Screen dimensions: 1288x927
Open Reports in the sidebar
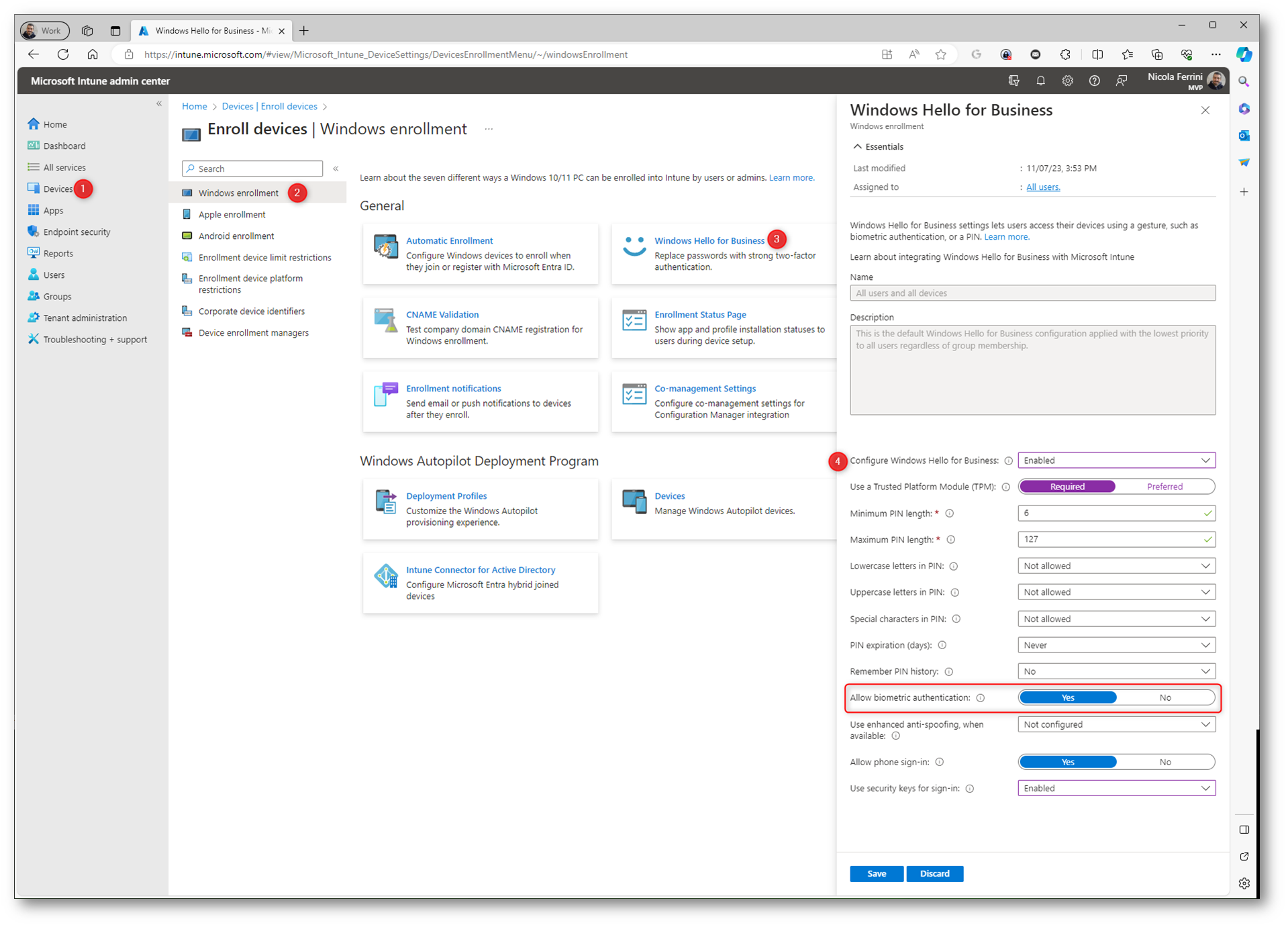point(58,253)
